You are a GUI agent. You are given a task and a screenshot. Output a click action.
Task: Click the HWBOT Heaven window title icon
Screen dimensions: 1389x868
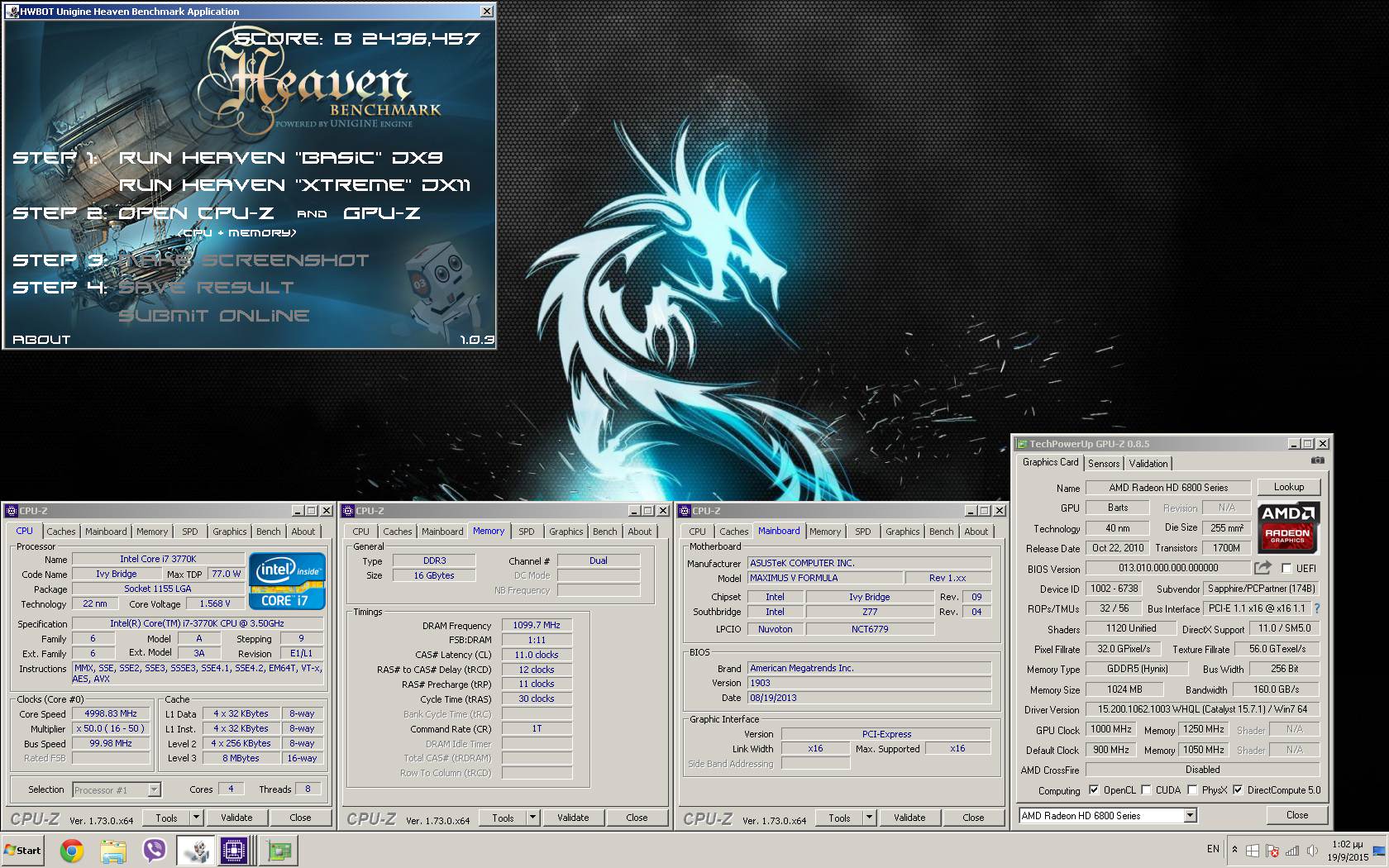(x=12, y=12)
